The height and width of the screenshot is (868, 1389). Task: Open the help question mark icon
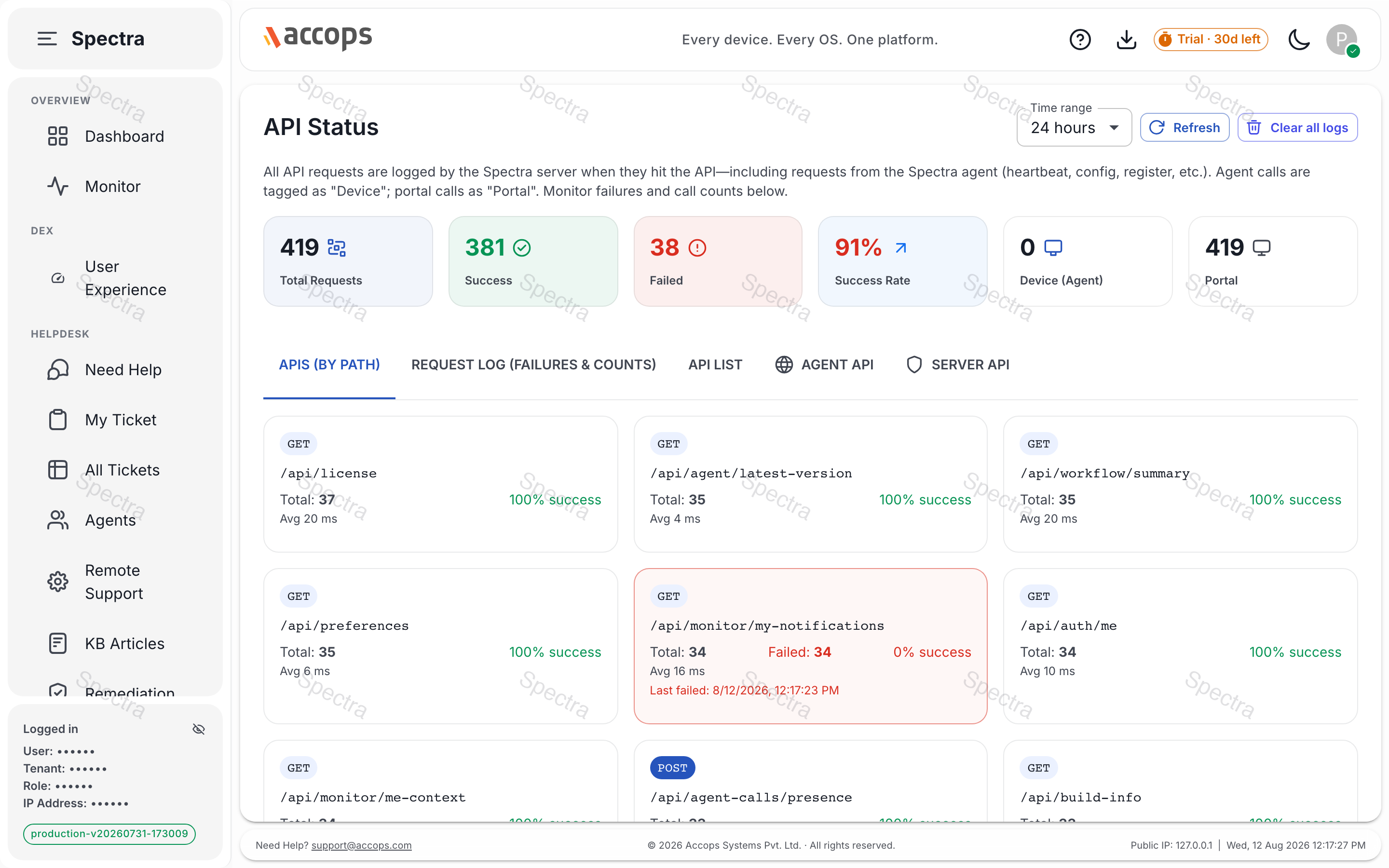pyautogui.click(x=1080, y=40)
